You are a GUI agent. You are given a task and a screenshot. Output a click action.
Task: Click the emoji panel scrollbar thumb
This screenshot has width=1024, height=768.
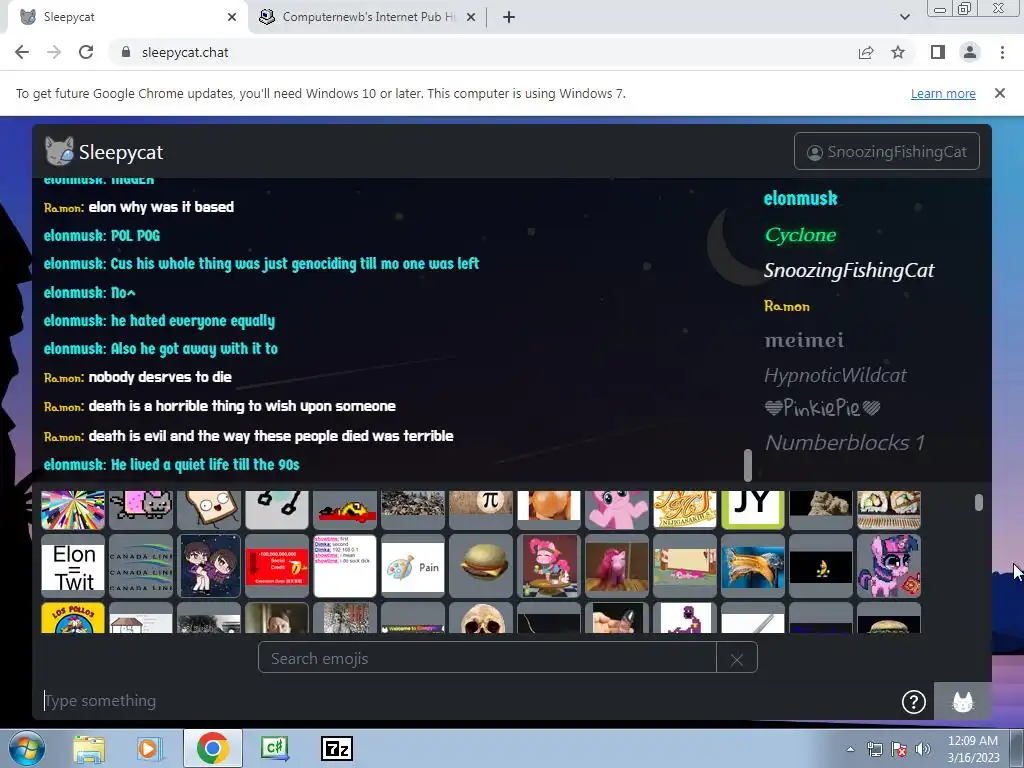pos(978,502)
